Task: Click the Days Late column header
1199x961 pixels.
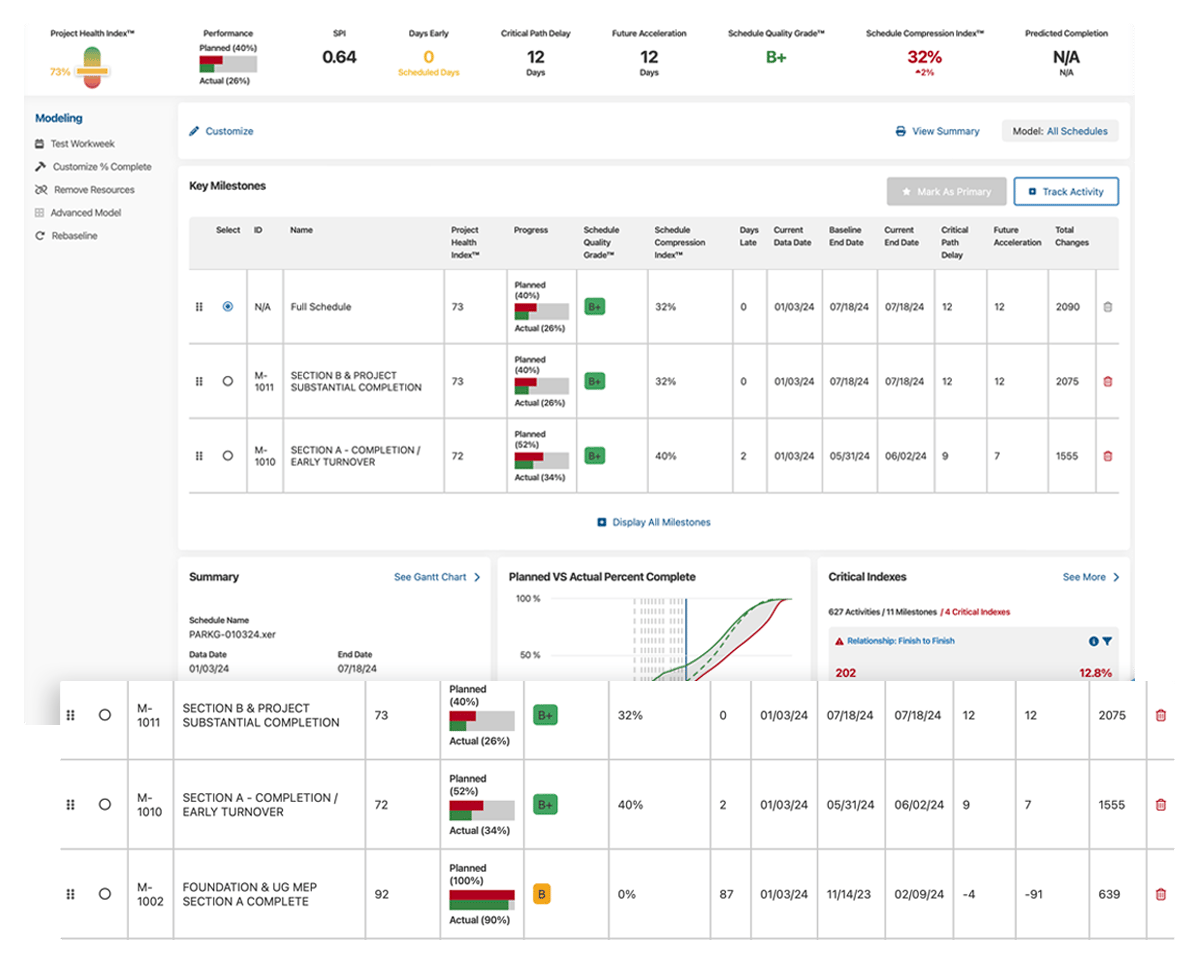Action: pyautogui.click(x=749, y=236)
